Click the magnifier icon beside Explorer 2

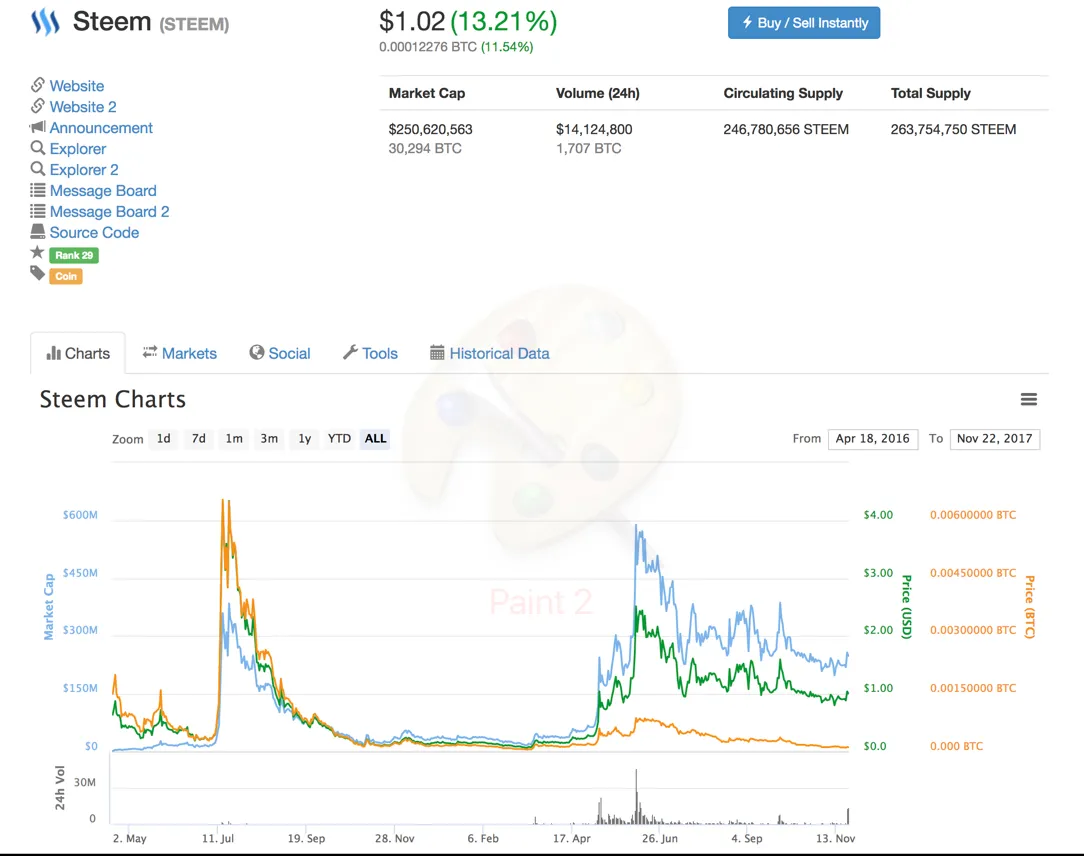(37, 169)
